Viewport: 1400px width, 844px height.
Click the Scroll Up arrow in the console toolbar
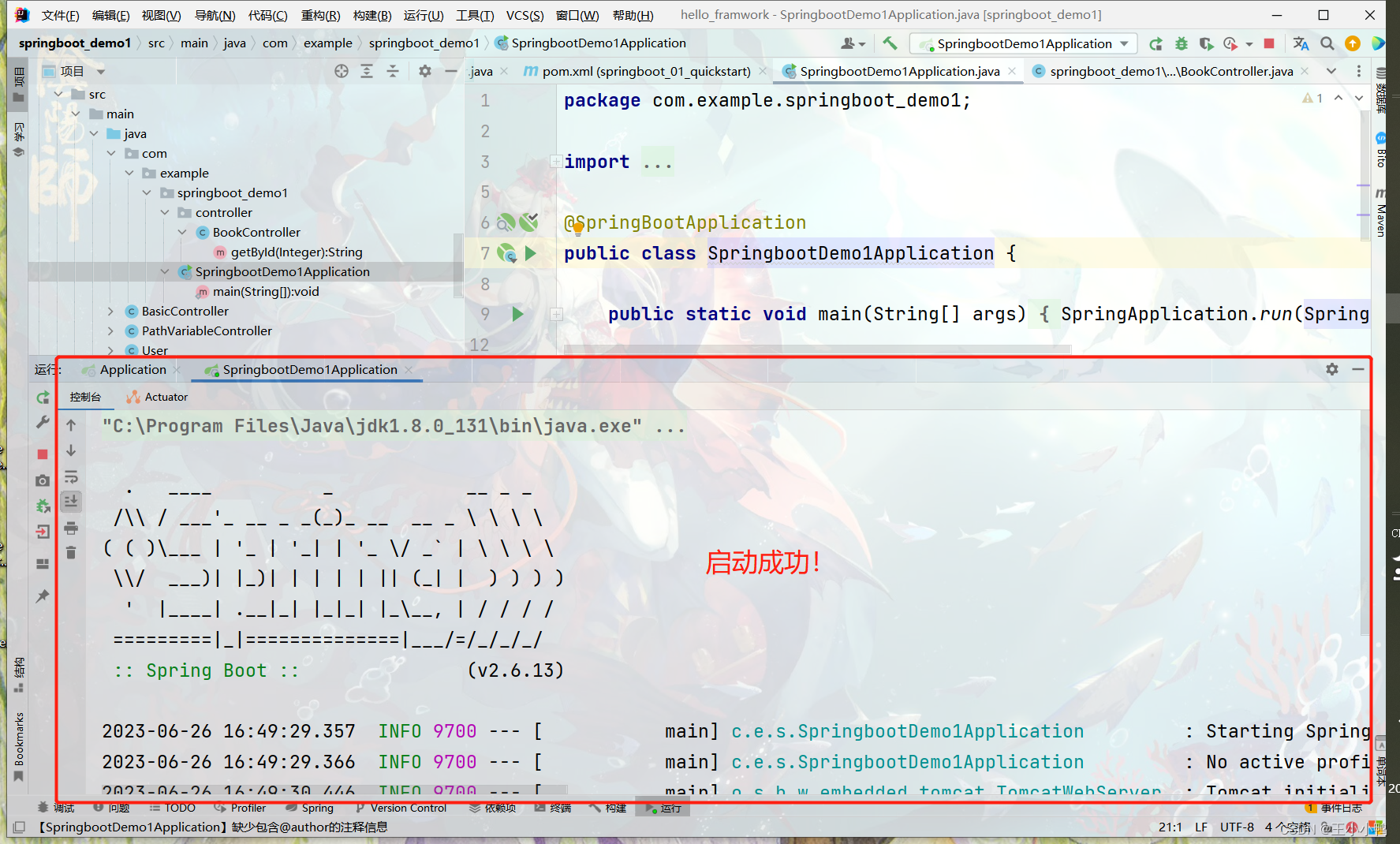[71, 425]
